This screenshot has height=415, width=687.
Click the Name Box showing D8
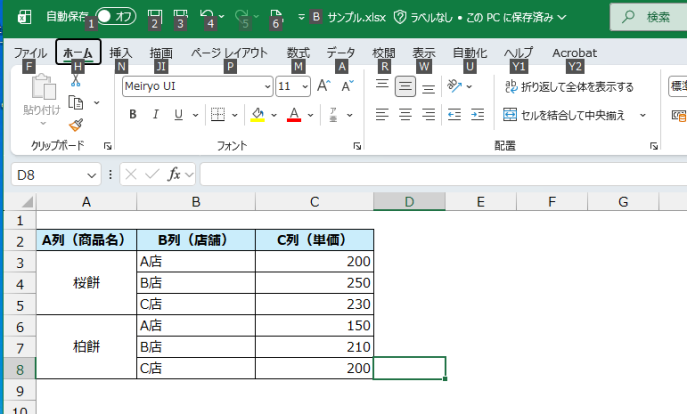coord(52,174)
